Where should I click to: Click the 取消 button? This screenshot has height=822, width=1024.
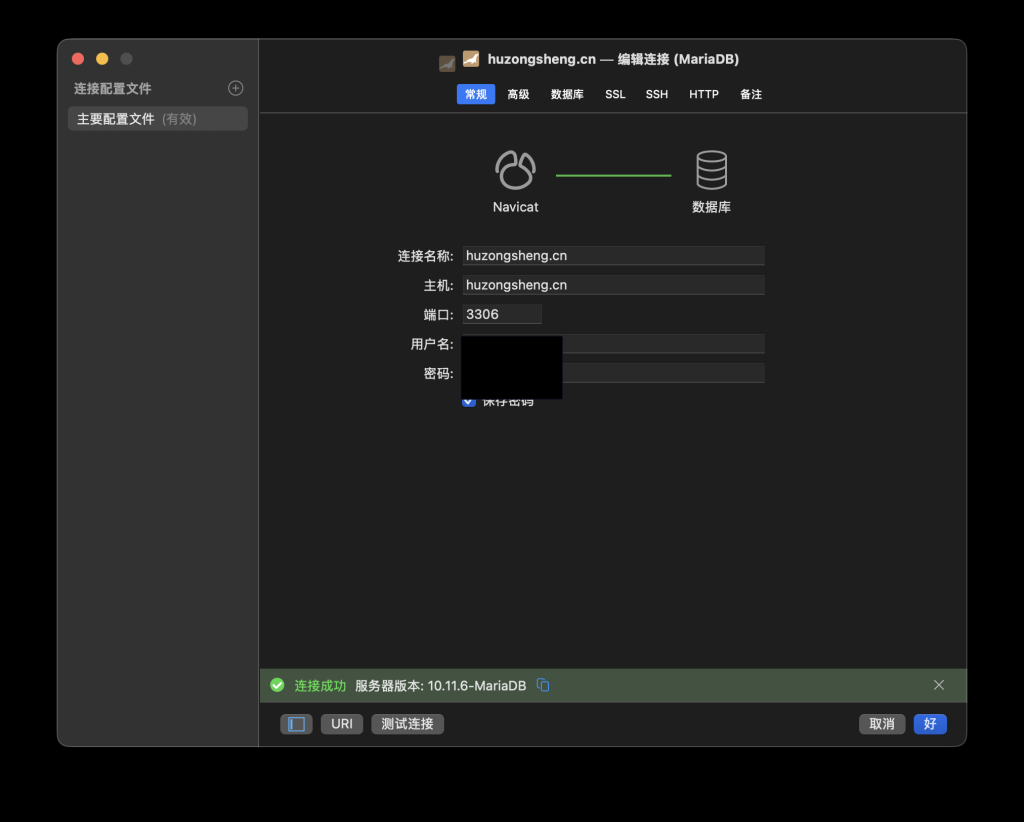(x=881, y=724)
